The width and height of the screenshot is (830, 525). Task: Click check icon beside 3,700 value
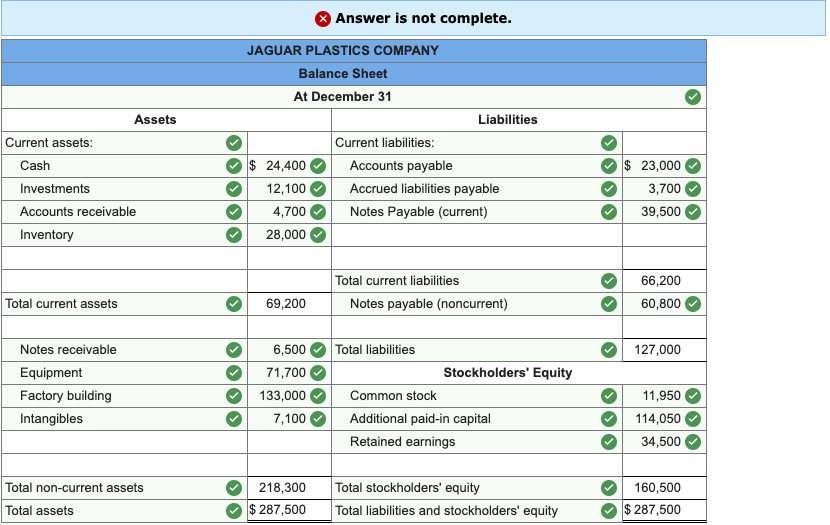point(693,188)
